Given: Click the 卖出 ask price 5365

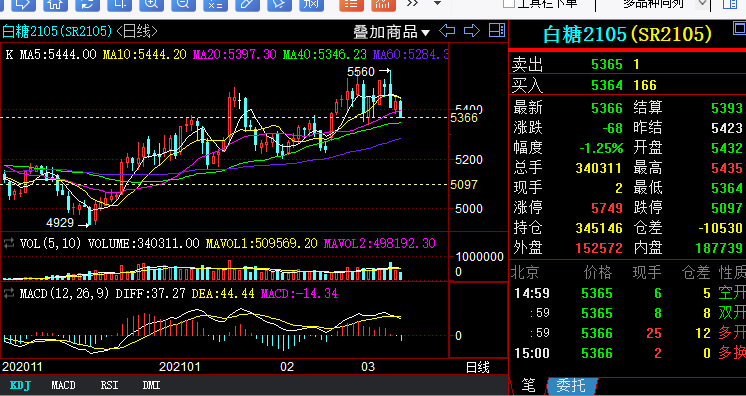Looking at the screenshot, I should tap(607, 64).
